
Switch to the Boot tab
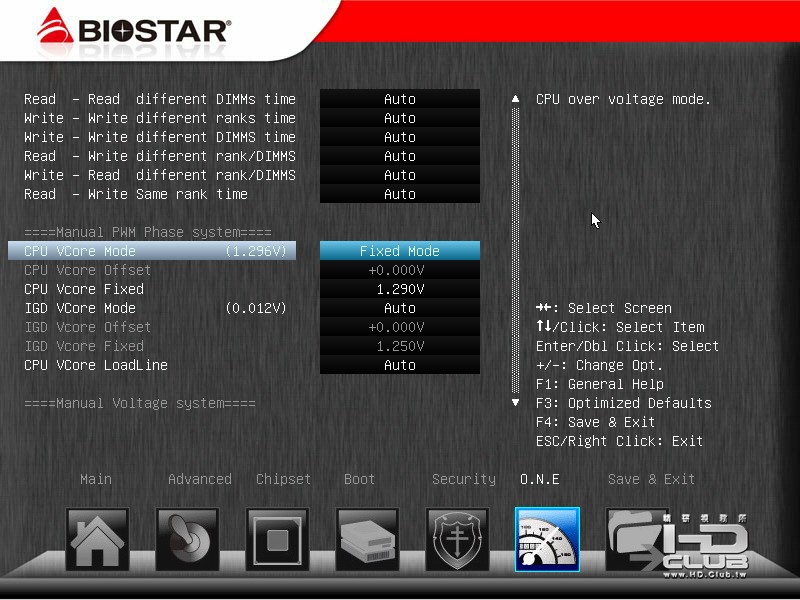(359, 479)
